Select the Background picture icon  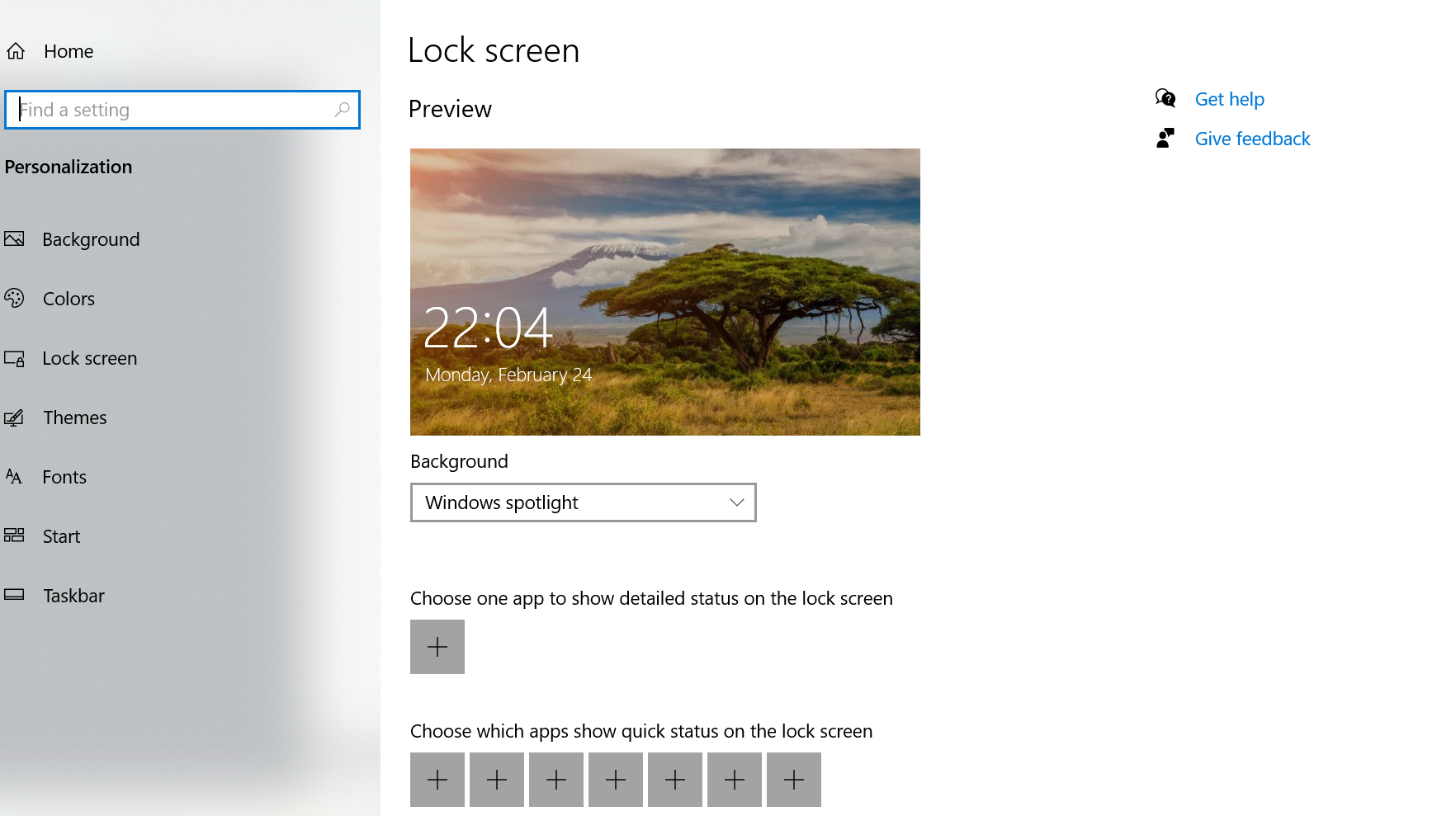coord(14,239)
